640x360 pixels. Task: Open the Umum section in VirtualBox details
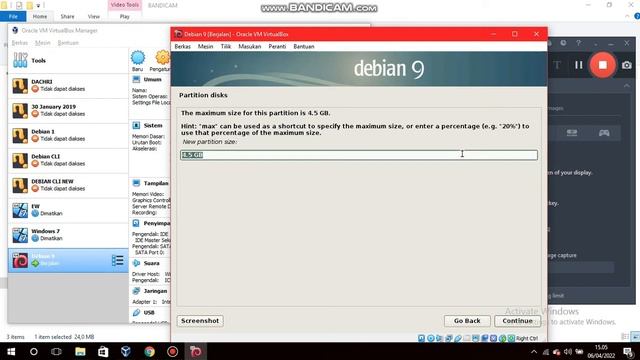click(152, 79)
